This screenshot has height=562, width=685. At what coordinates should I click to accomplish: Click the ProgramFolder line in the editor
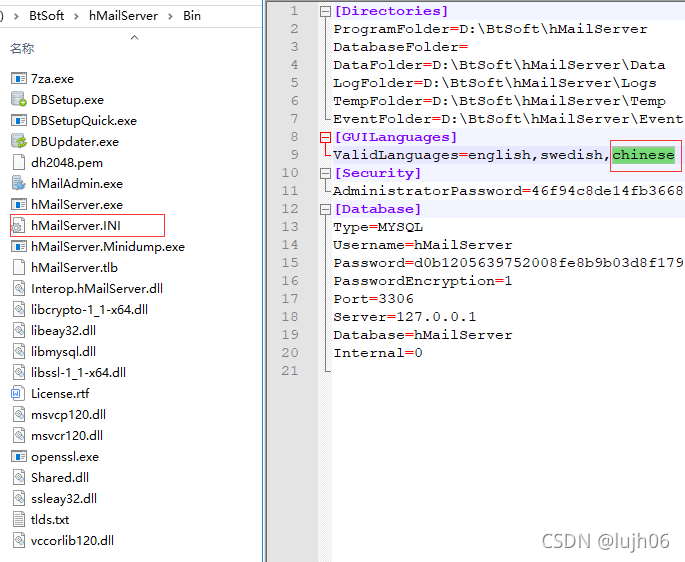point(490,29)
